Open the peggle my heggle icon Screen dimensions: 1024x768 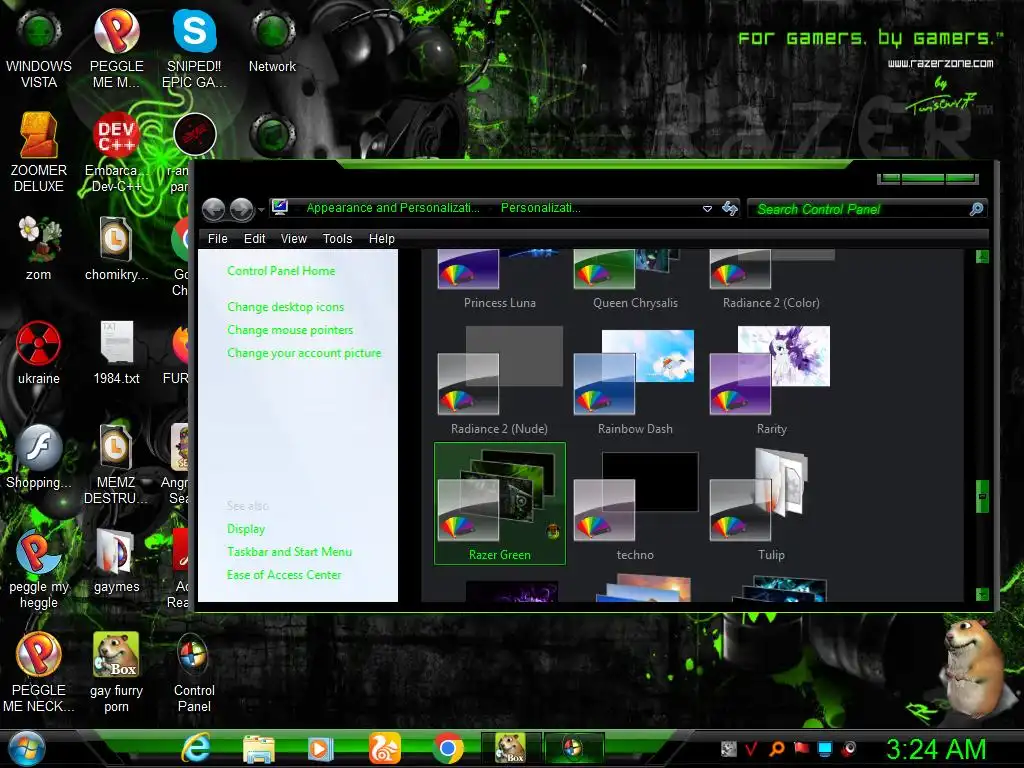(x=39, y=569)
